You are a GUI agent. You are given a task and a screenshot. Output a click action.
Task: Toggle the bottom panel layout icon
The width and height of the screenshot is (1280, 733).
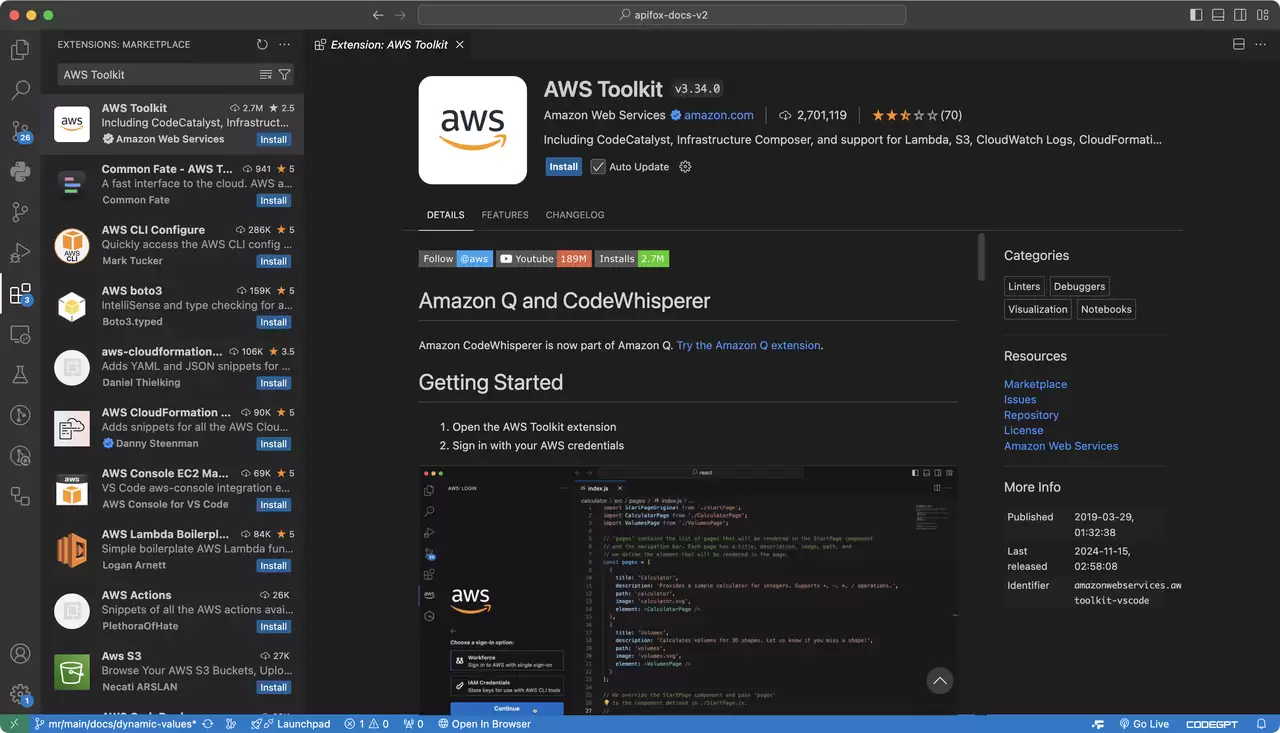coord(1219,15)
